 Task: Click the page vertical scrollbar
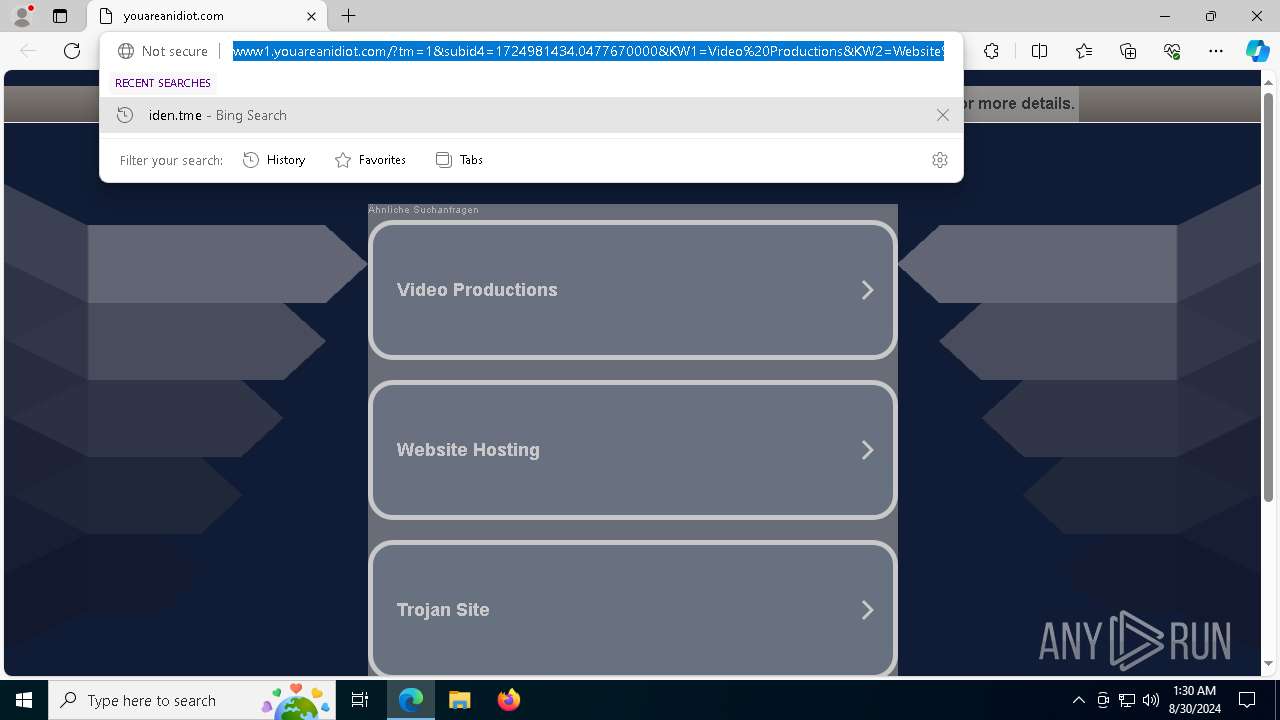click(1268, 300)
